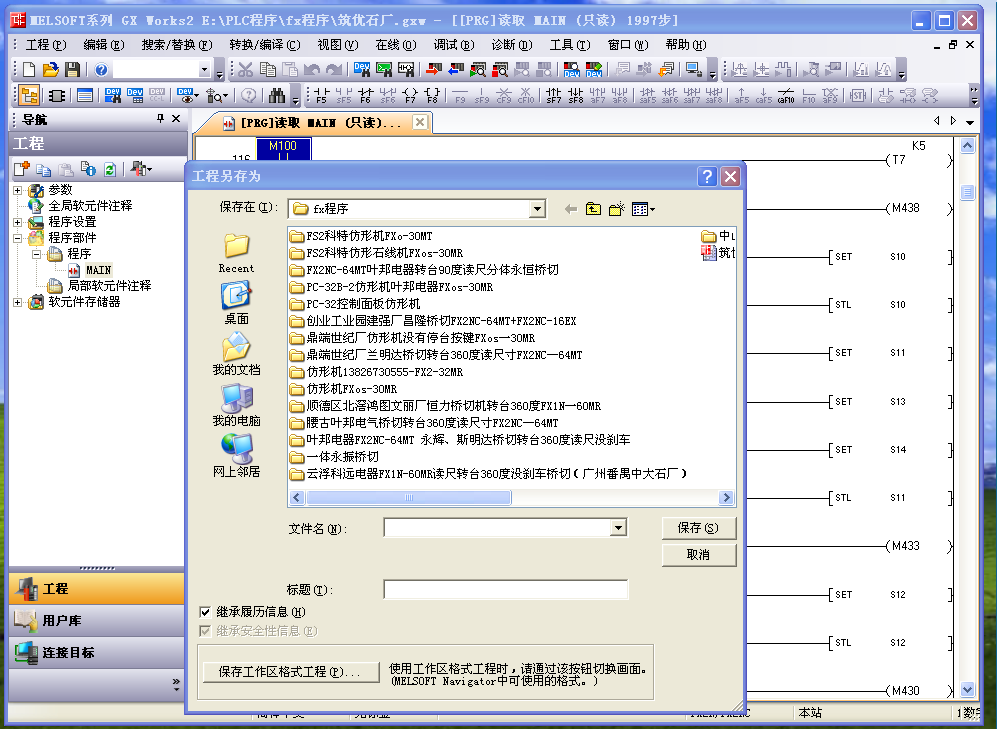Screen dimensions: 997x729
Task: Click the file list horizontal scrollbar
Action: click(510, 497)
